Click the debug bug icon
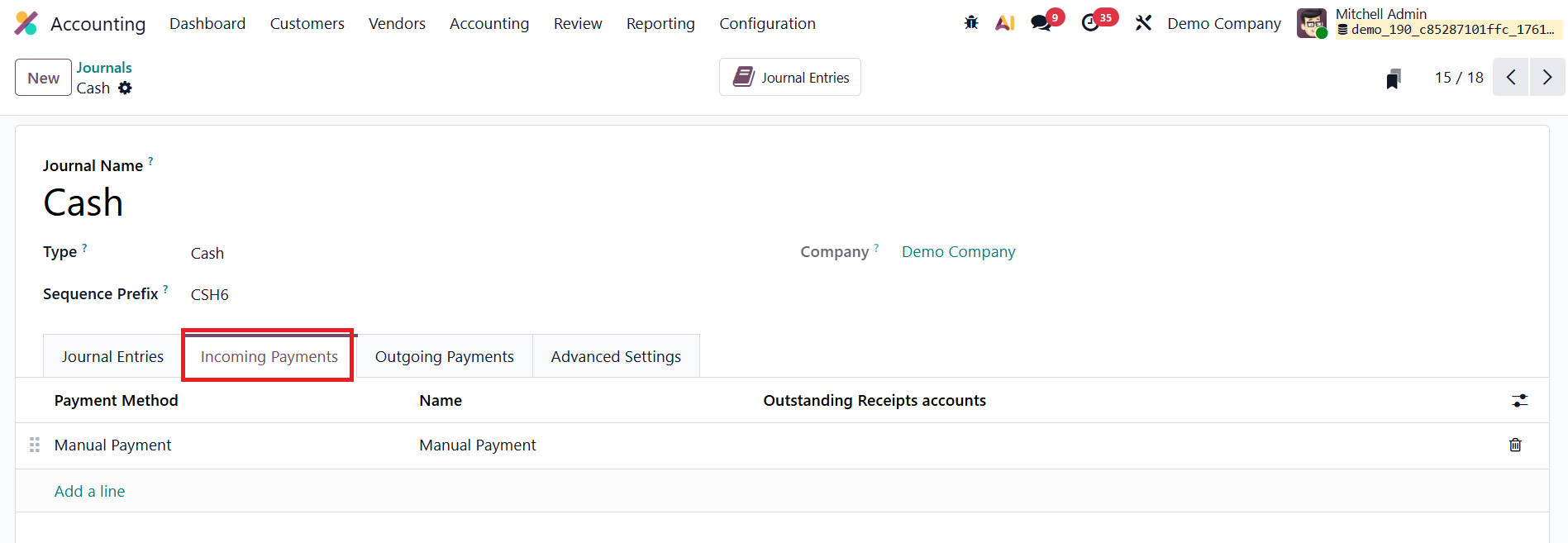Viewport: 1568px width, 543px height. (x=971, y=23)
